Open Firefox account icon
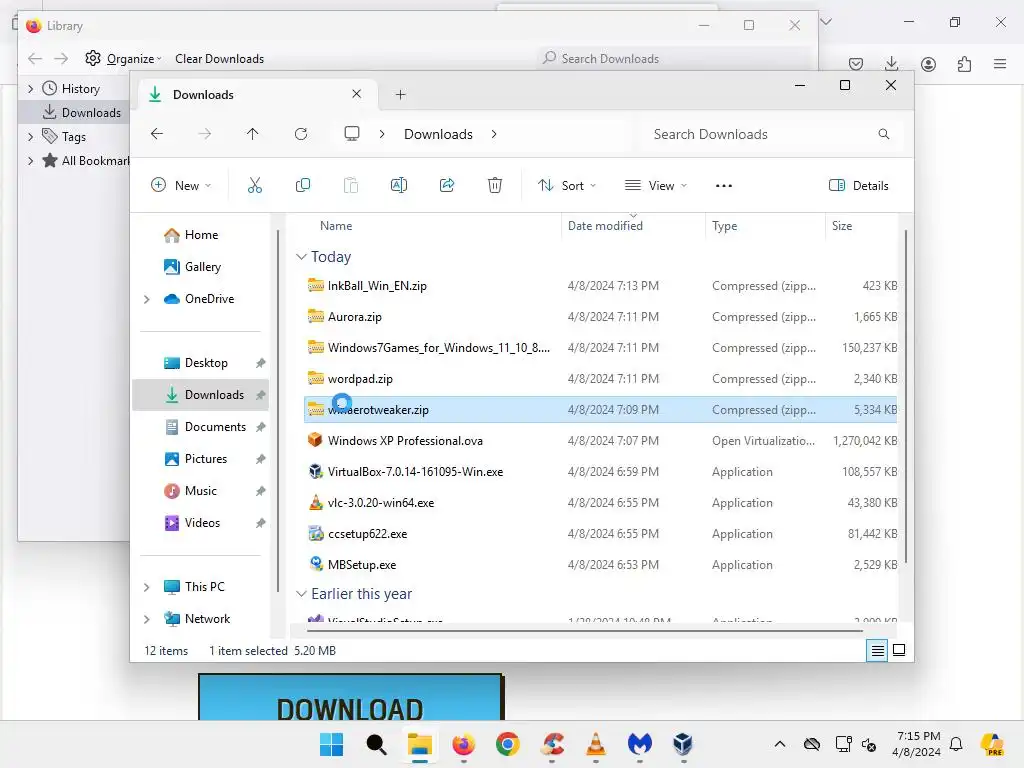Viewport: 1024px width, 768px height. [928, 64]
